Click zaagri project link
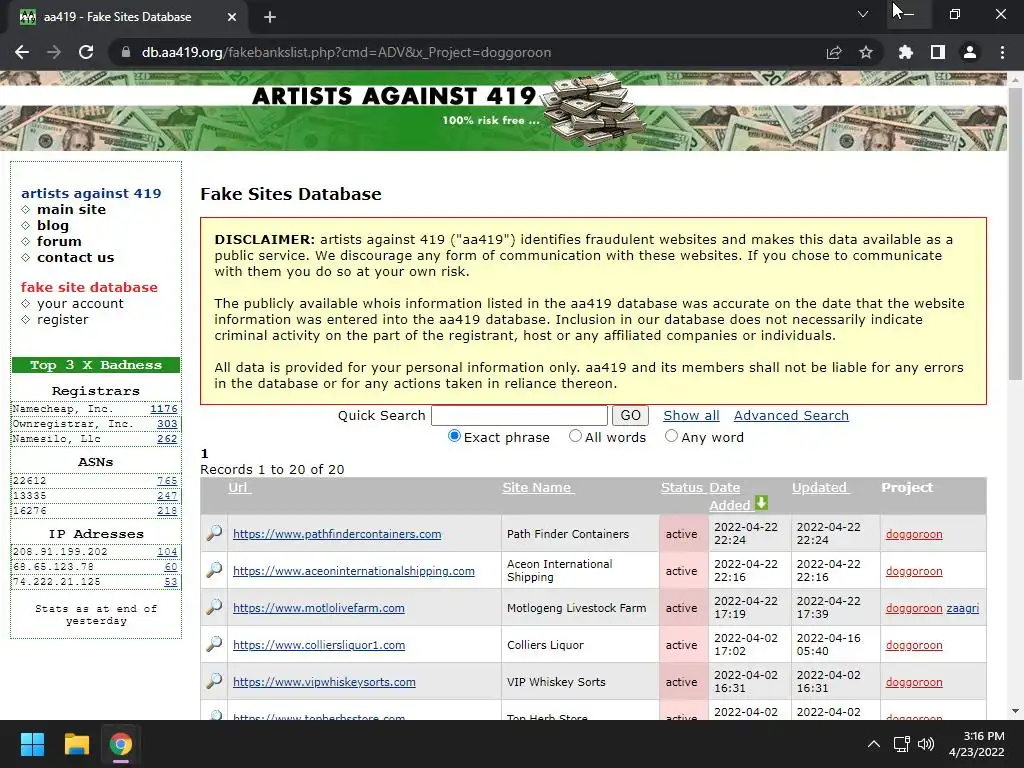Viewport: 1024px width, 768px height. tap(963, 608)
